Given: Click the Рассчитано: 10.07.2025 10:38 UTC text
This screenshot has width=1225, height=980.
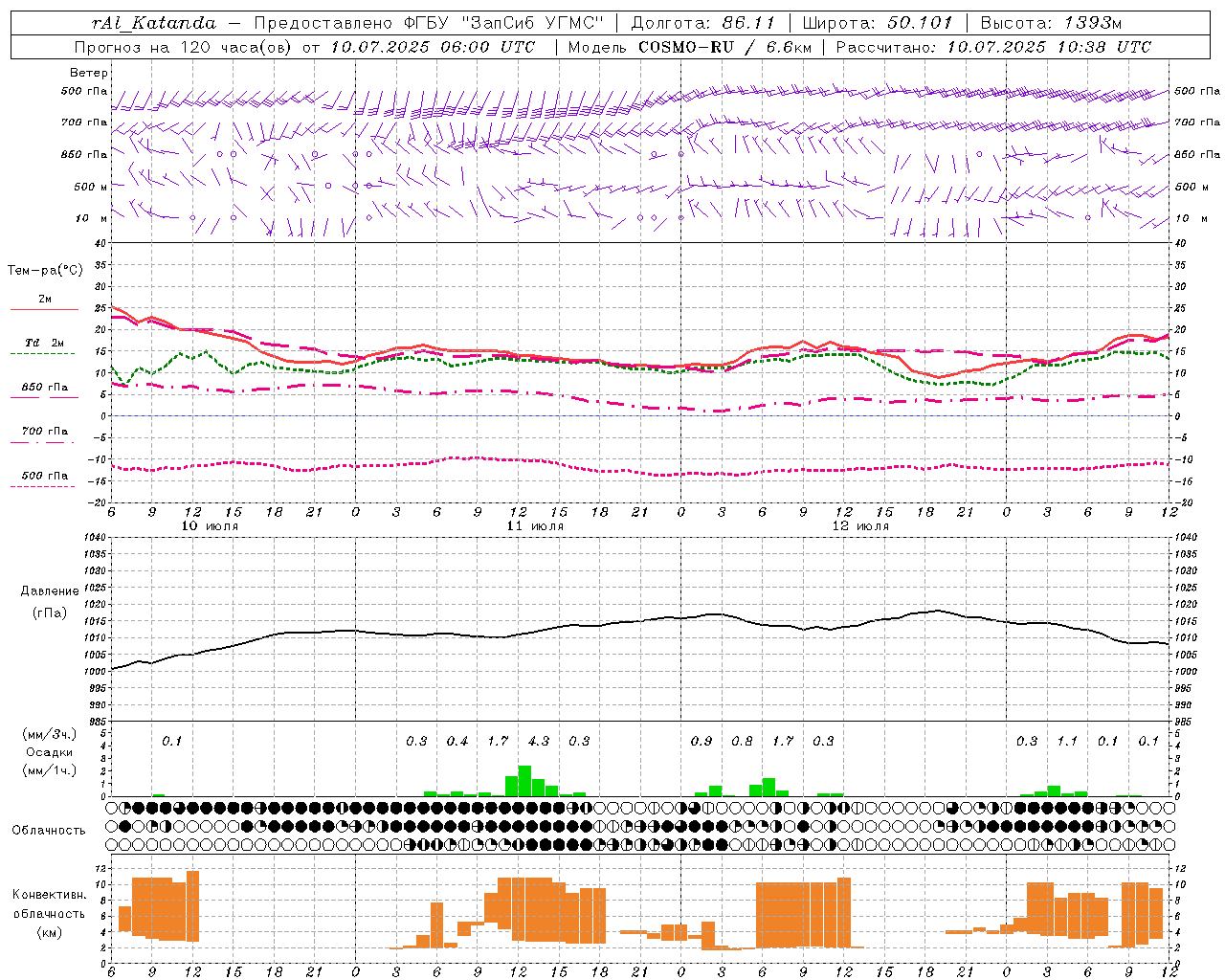Looking at the screenshot, I should coord(993,47).
